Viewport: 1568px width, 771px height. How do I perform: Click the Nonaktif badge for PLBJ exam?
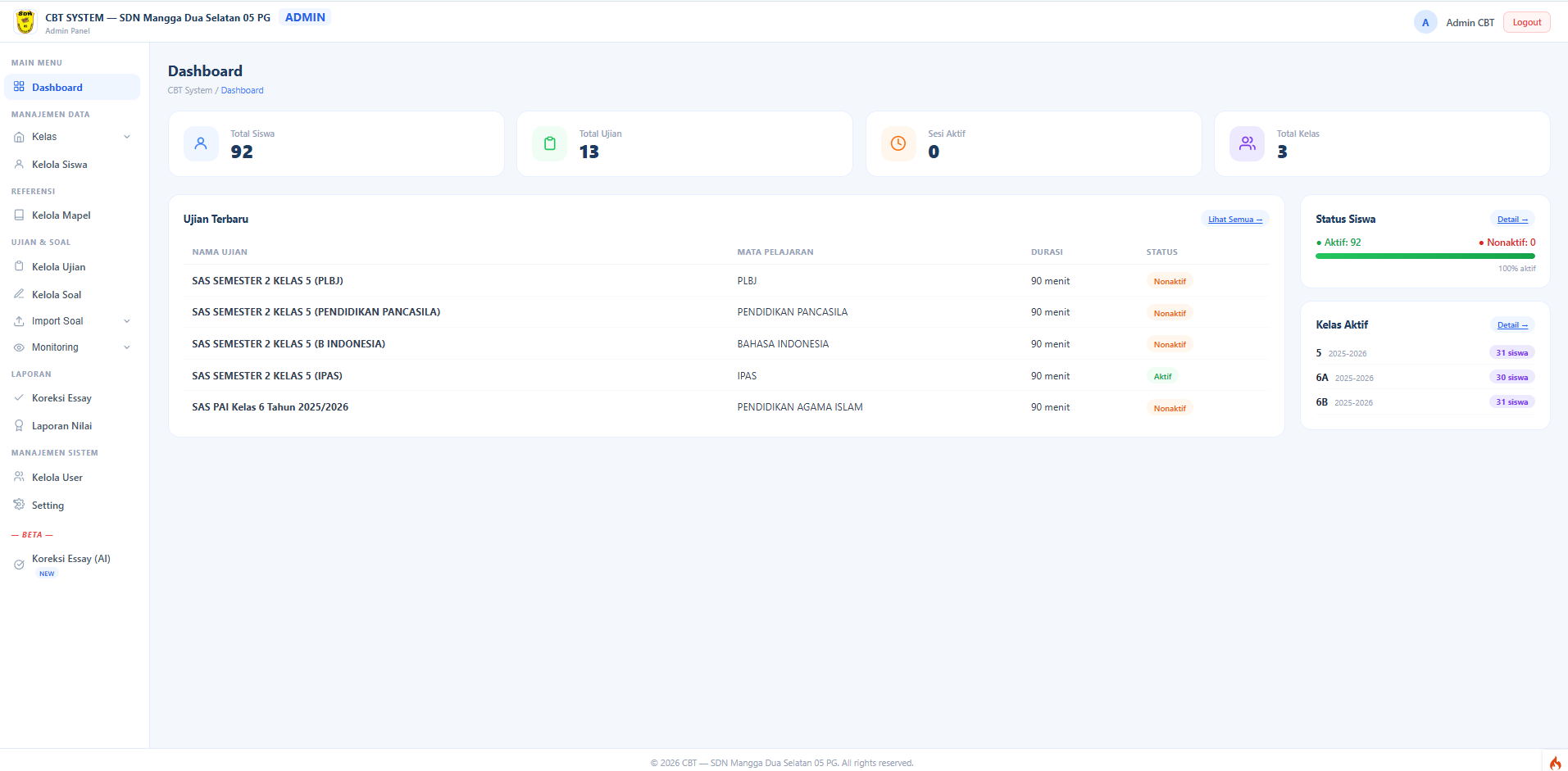(1170, 281)
